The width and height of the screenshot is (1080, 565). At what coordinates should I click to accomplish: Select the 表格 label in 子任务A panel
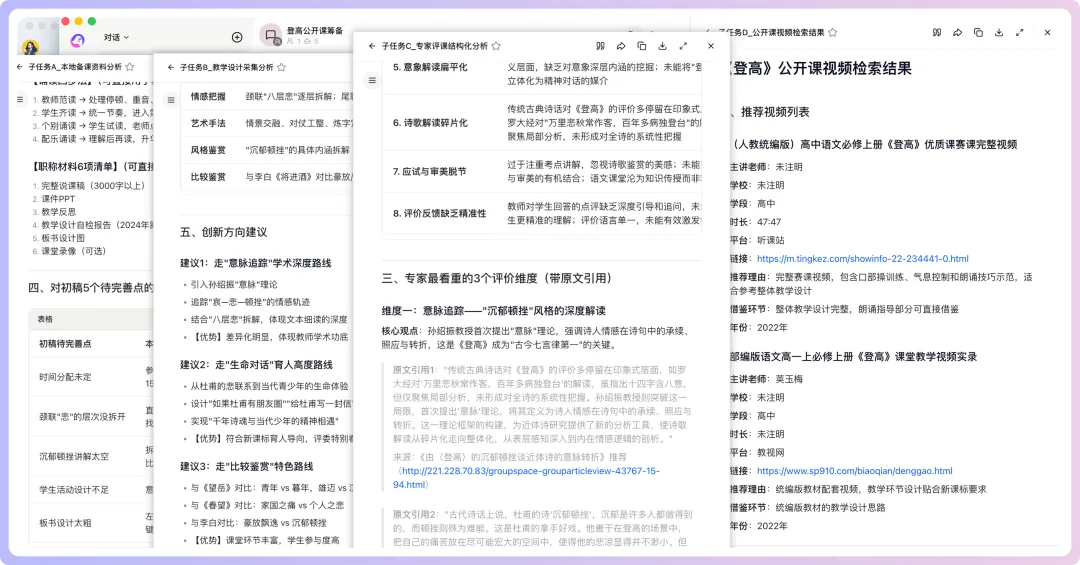click(45, 319)
